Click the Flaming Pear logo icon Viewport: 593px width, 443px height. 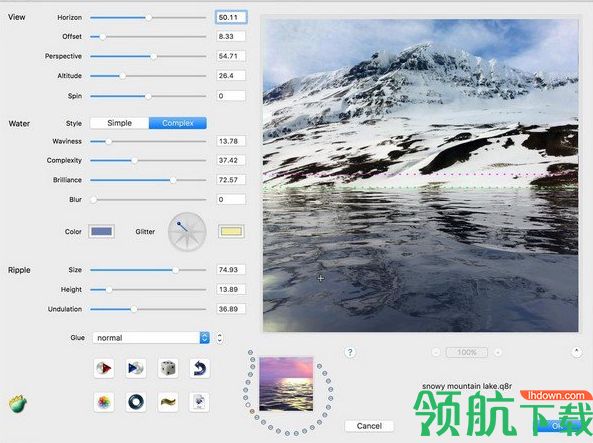18,403
